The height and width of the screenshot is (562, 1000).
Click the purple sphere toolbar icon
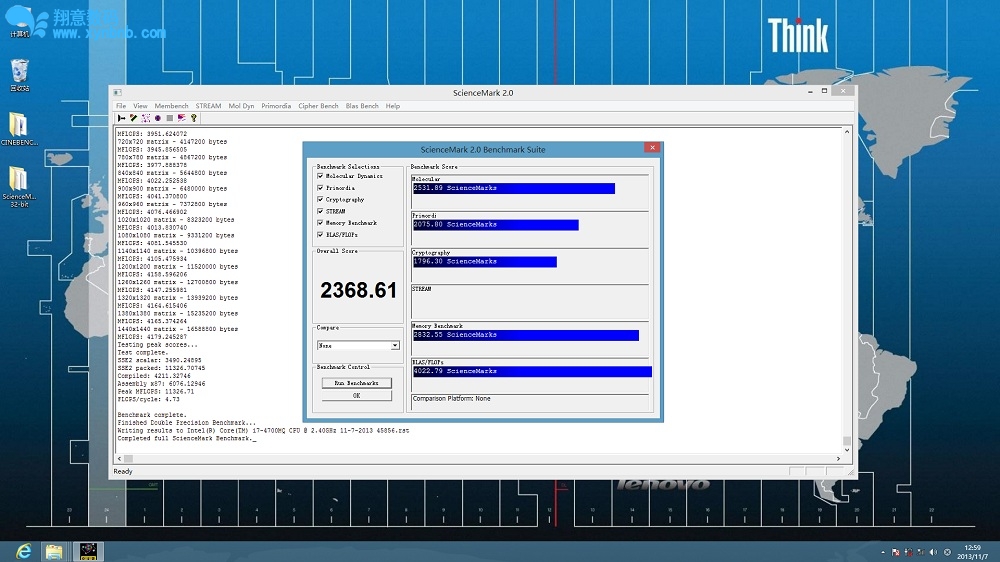click(158, 118)
